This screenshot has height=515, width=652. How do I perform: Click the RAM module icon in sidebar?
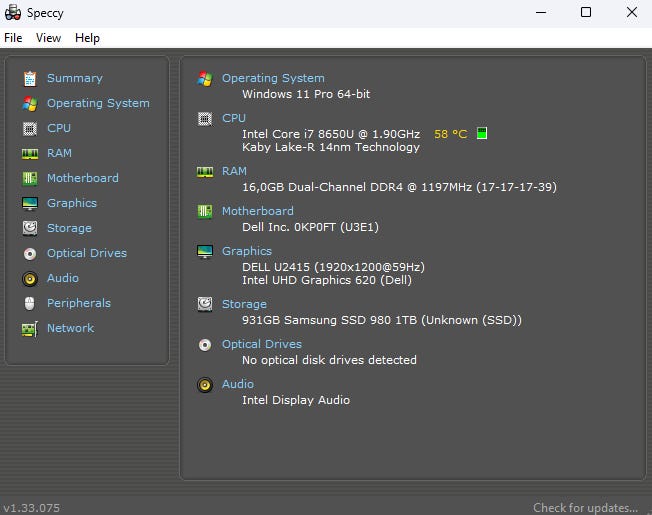coord(29,153)
